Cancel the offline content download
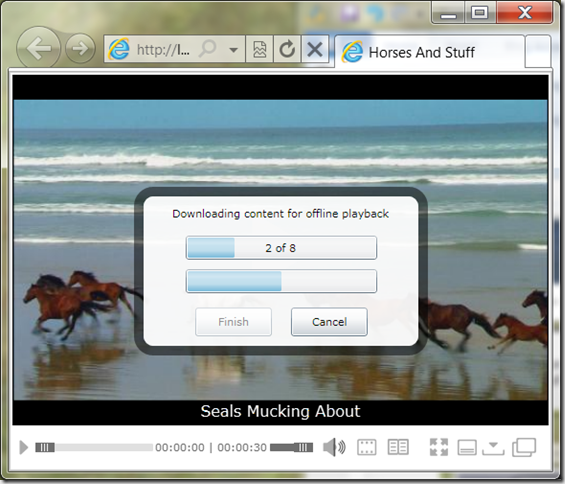 (329, 322)
